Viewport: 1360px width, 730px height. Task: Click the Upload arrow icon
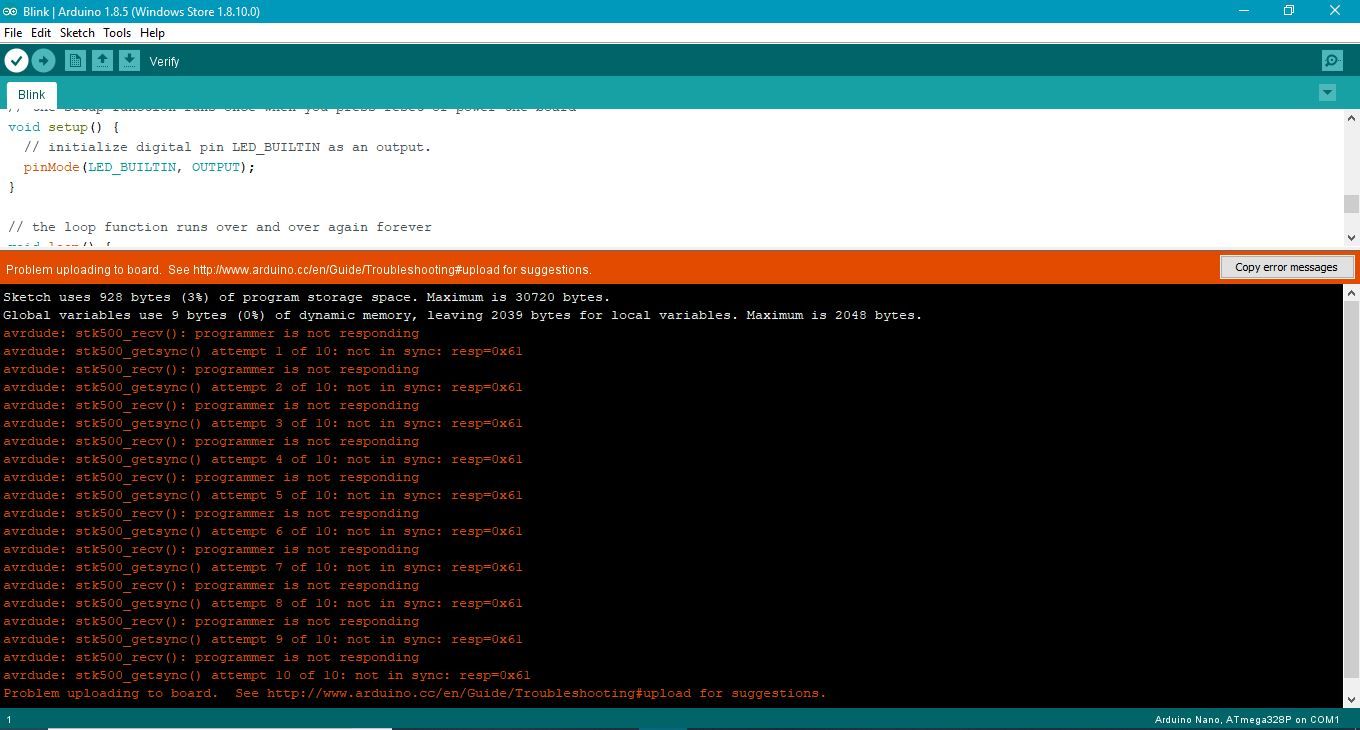[43, 60]
